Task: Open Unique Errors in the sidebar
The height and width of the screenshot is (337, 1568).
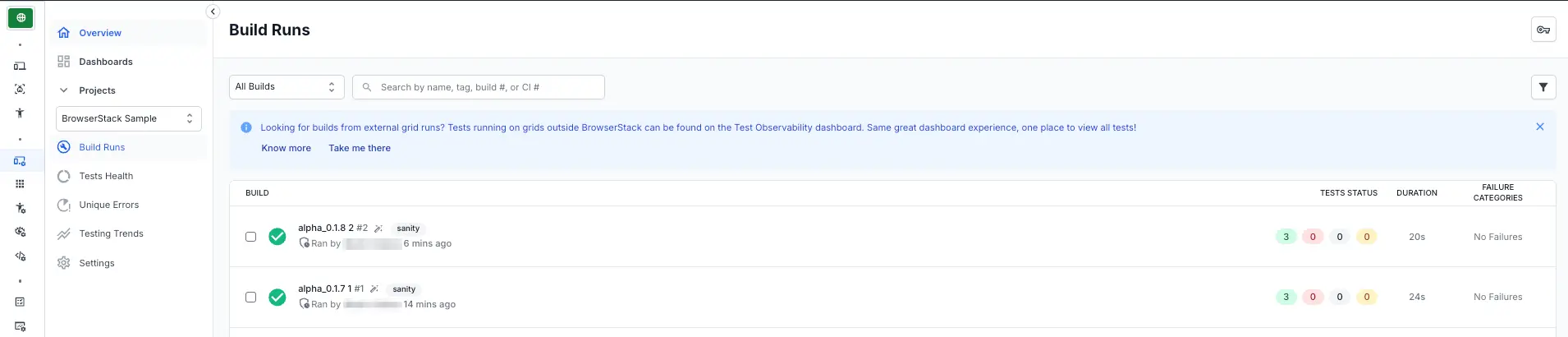Action: (108, 205)
